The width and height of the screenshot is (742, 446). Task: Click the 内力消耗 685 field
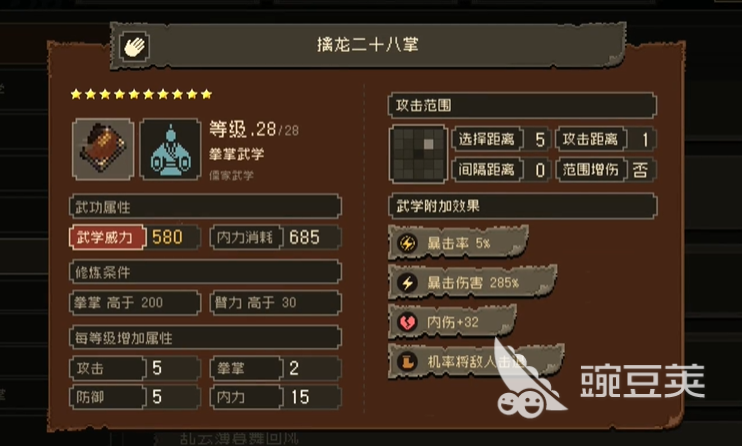(x=275, y=237)
